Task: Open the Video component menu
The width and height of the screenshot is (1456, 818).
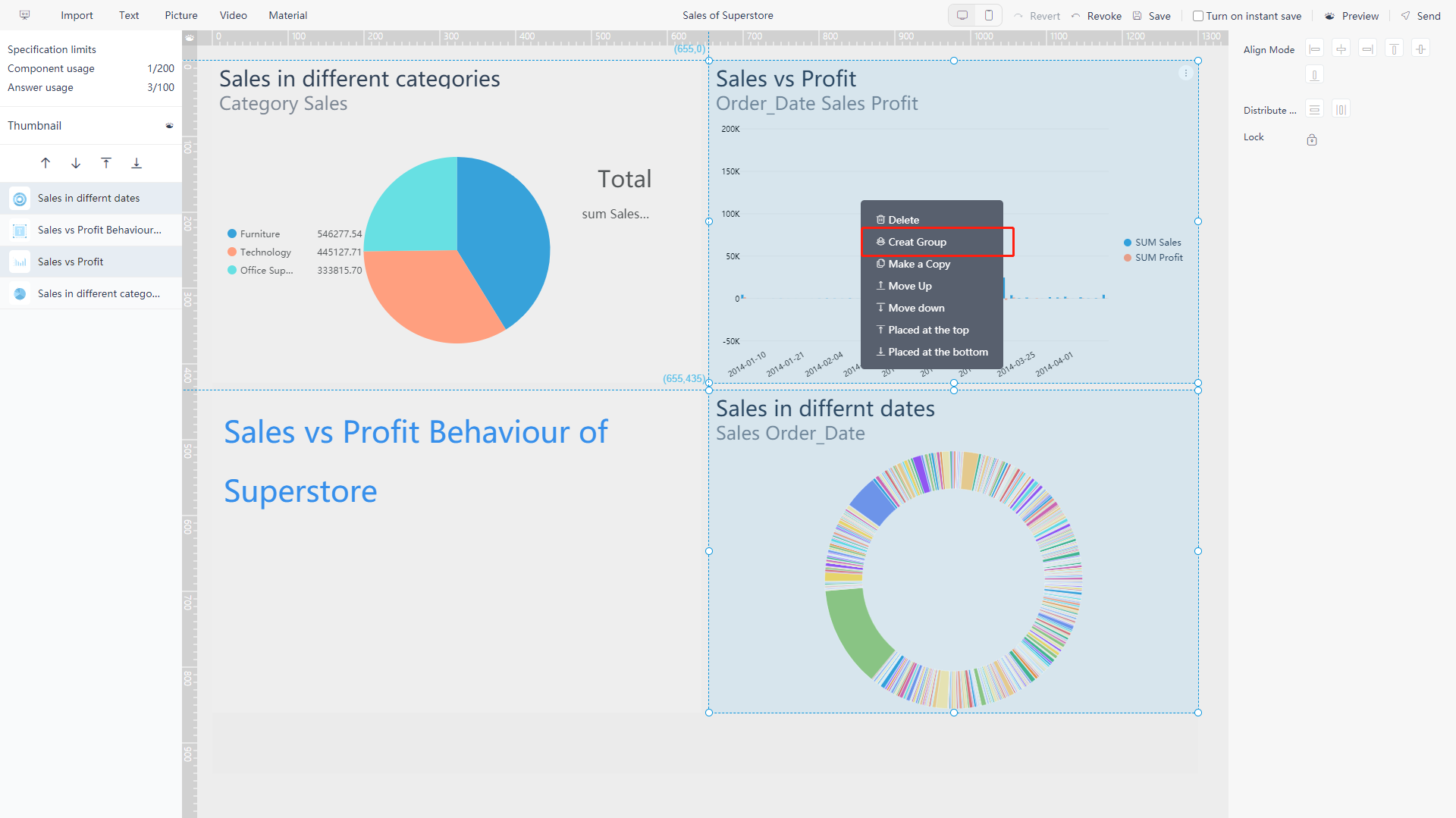Action: click(234, 15)
